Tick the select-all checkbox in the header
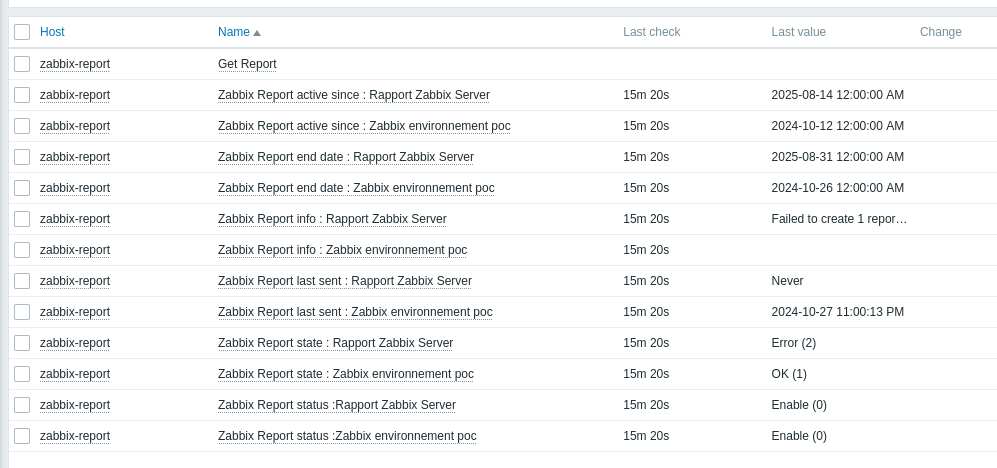Image resolution: width=997 pixels, height=468 pixels. coord(22,32)
